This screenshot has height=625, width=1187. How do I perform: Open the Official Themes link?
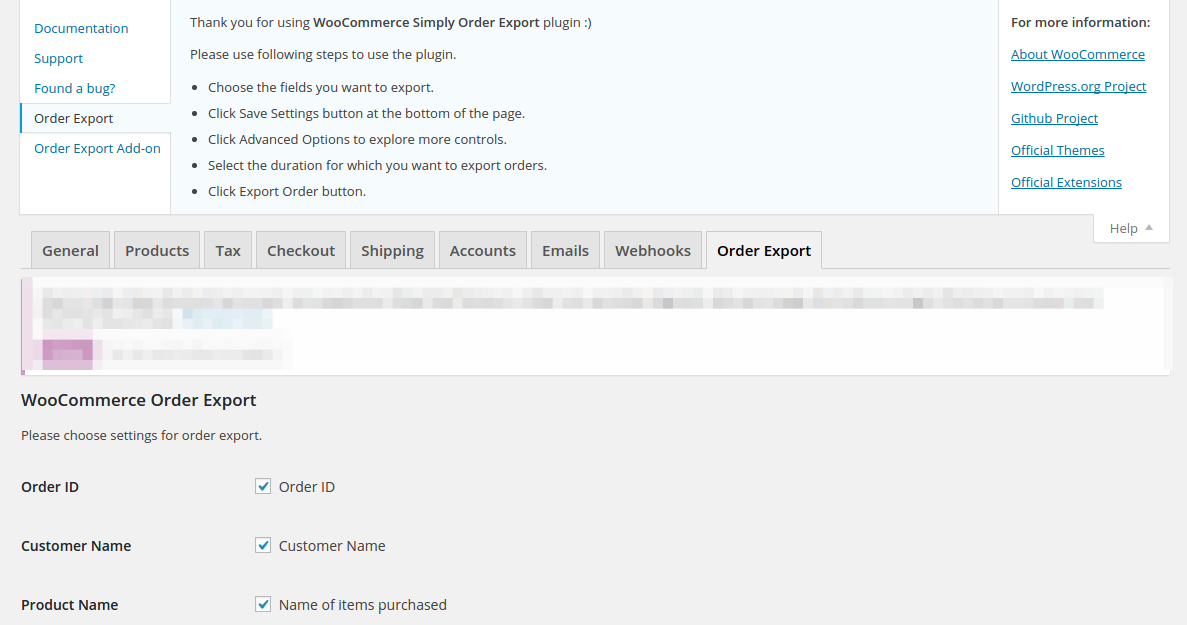[x=1057, y=150]
